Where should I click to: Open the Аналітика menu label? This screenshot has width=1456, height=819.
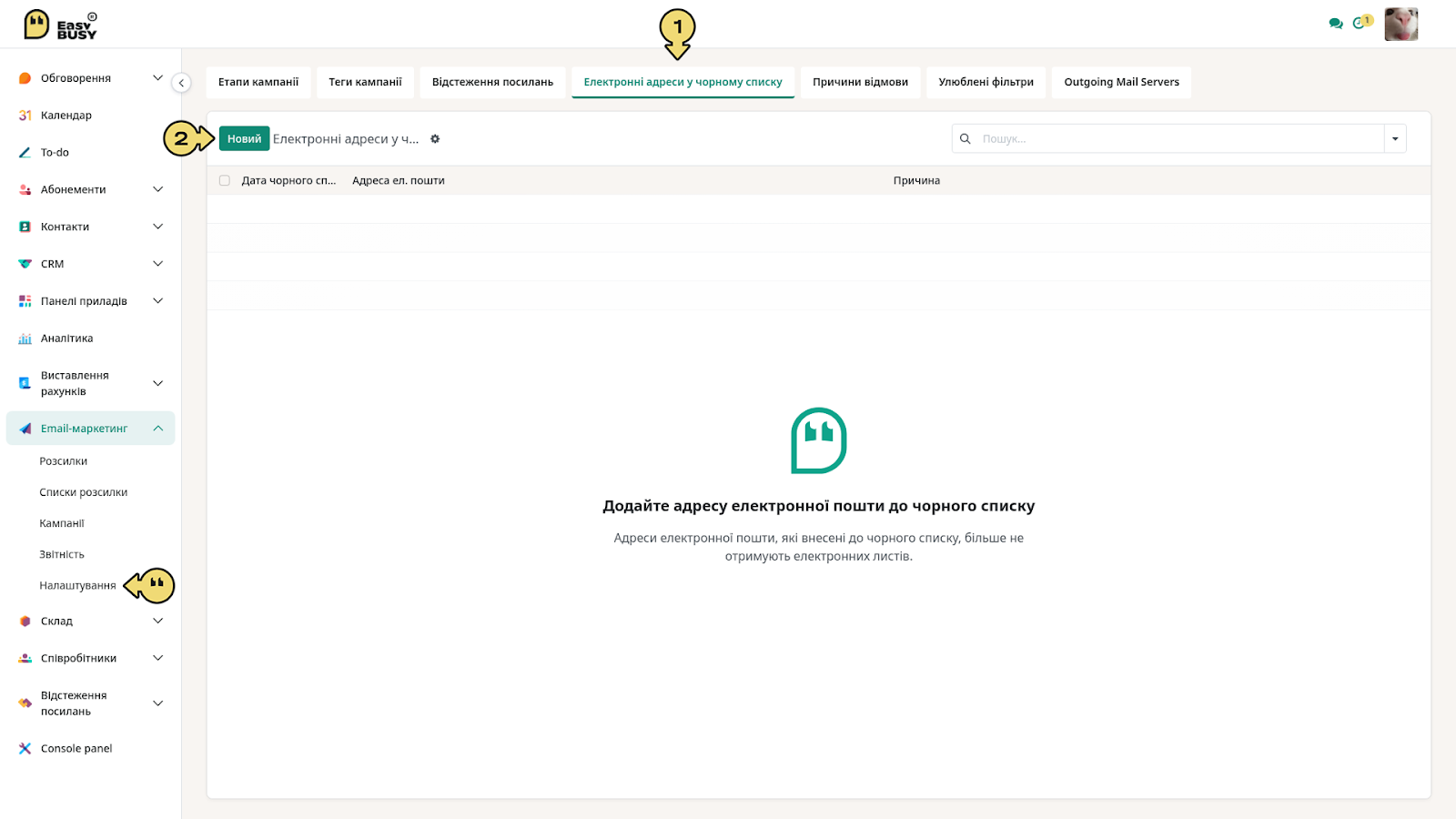click(x=66, y=339)
